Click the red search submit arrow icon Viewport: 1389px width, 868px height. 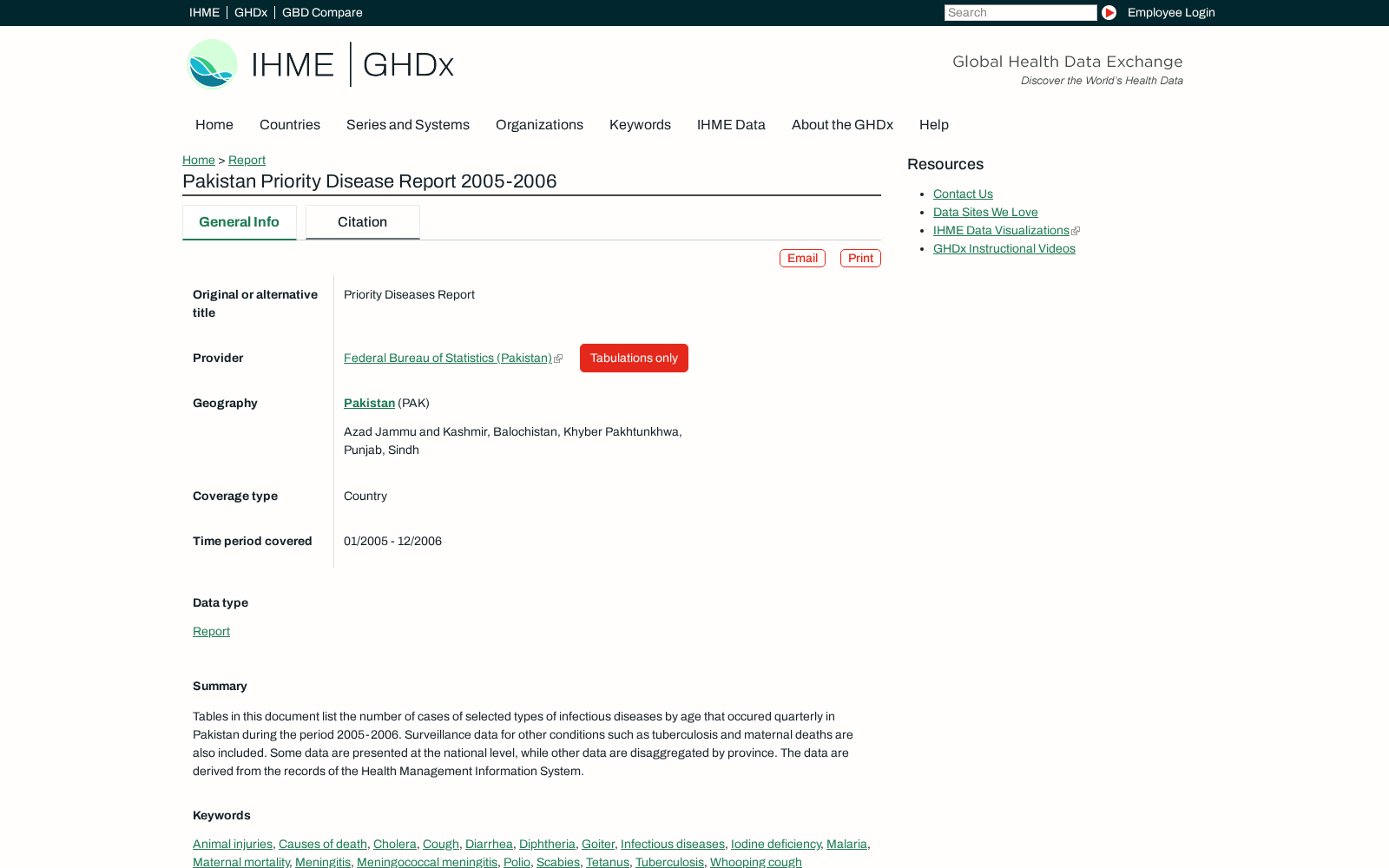(x=1109, y=12)
